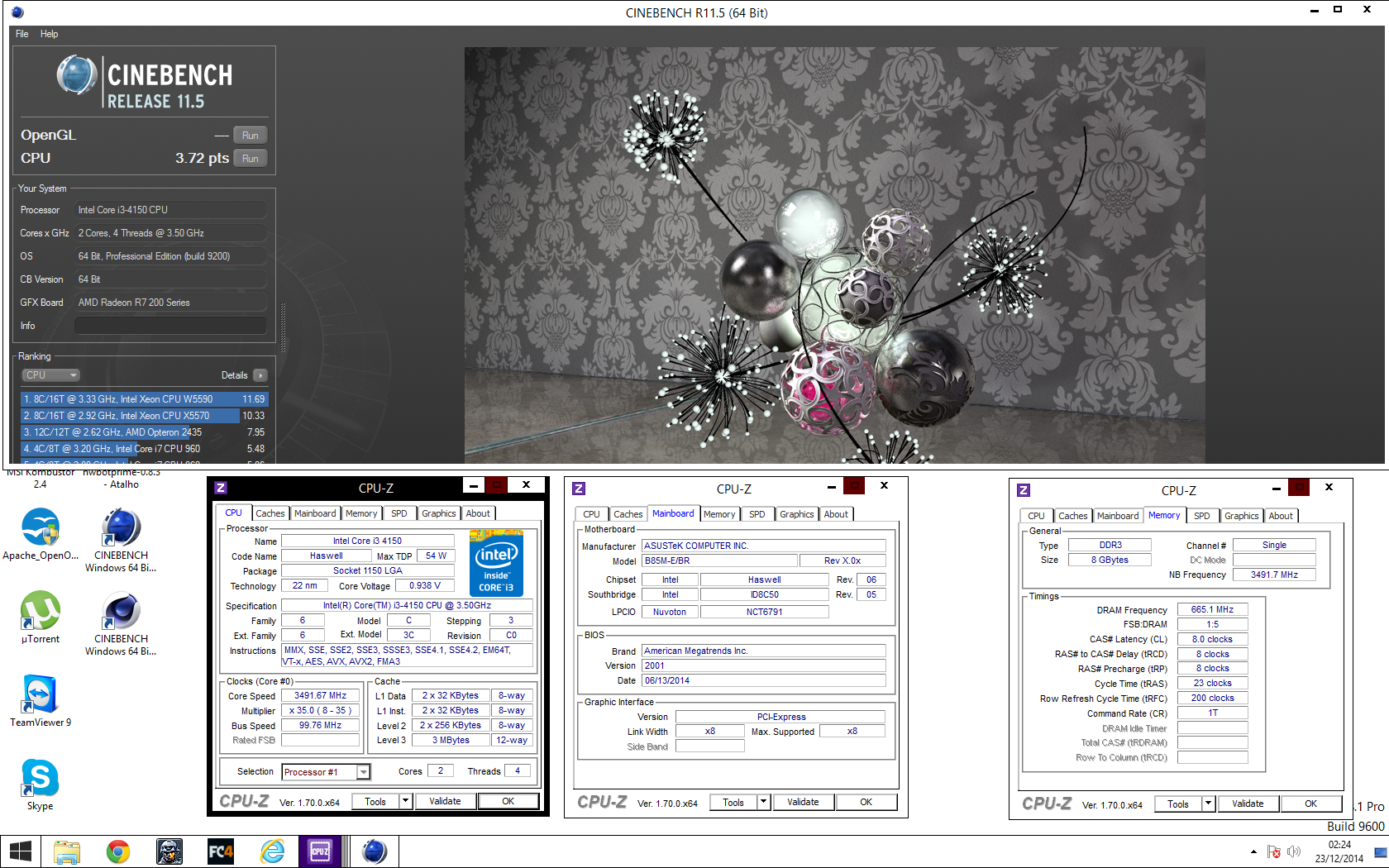Open the lower CINEBENCH Windows 64 Bit shortcut
The width and height of the screenshot is (1389, 868).
click(121, 623)
